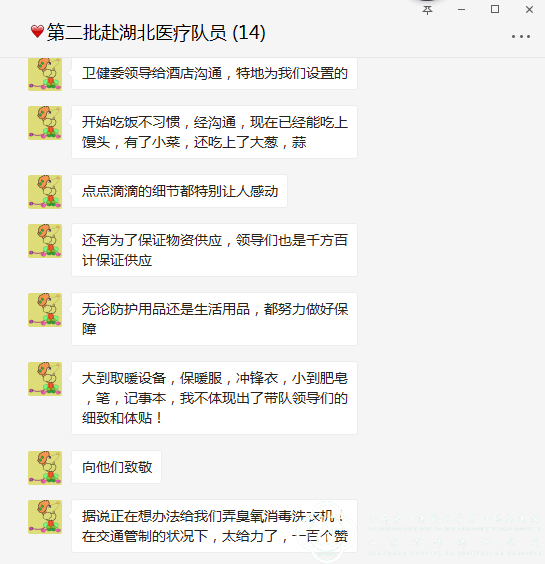Click avatar beside 大到取暖设备 message

click(x=45, y=379)
